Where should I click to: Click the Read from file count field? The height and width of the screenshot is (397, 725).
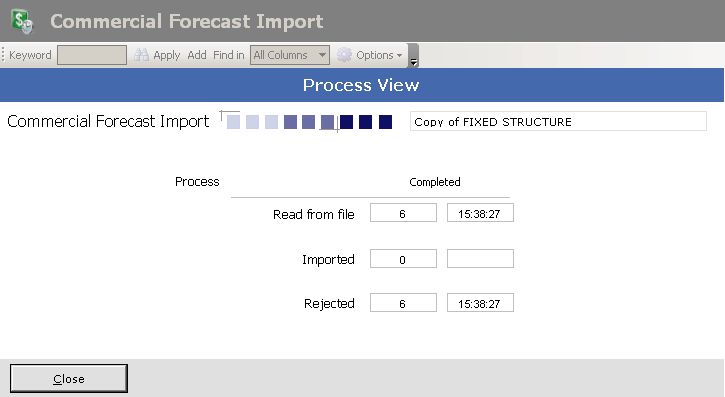403,213
